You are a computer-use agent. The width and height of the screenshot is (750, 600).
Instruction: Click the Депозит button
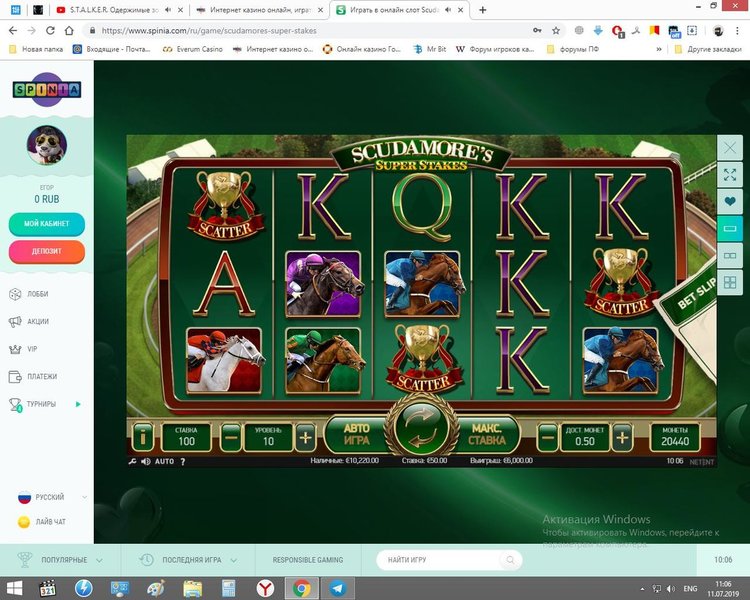pos(46,252)
